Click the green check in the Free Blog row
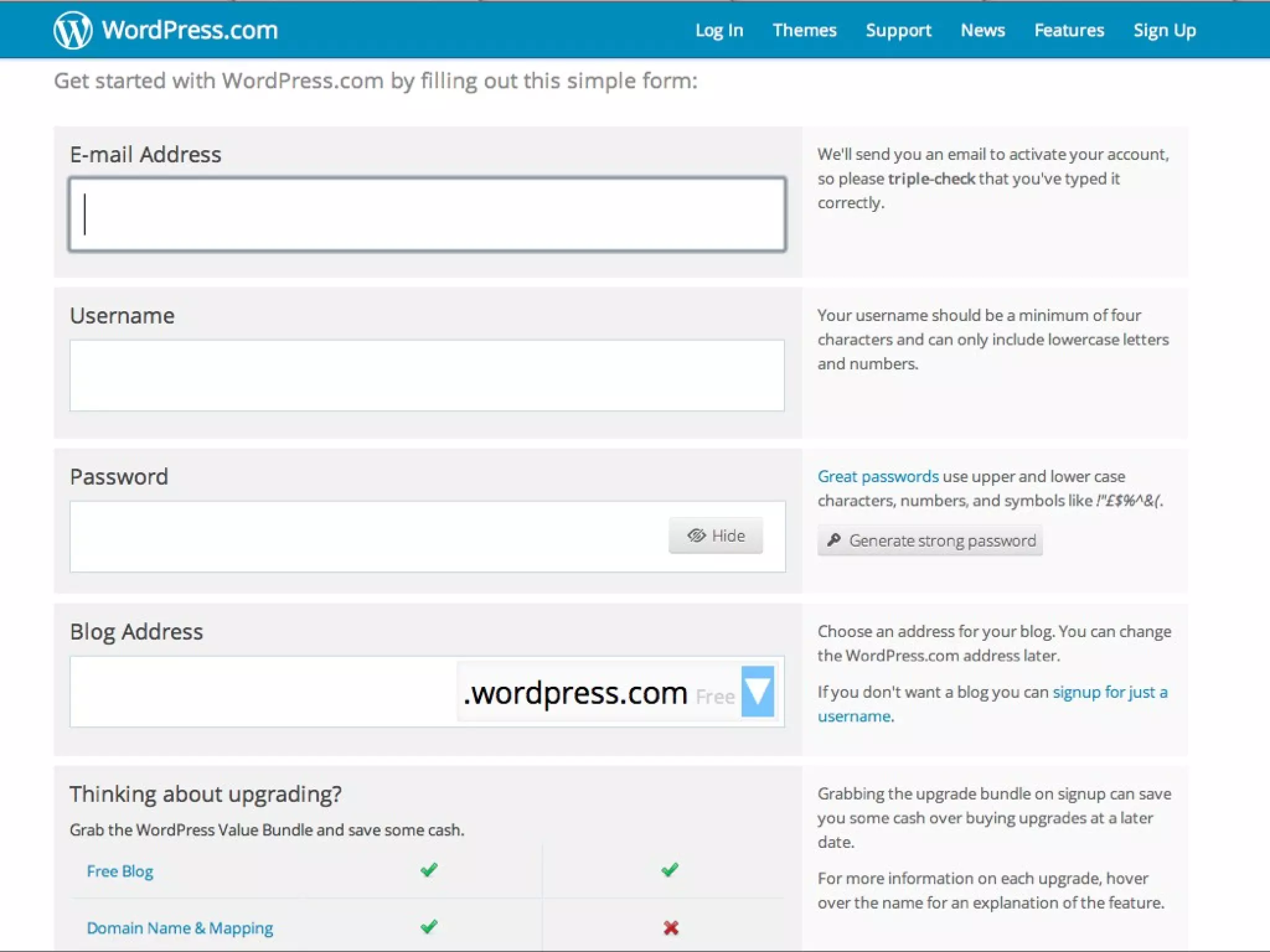1270x952 pixels. pyautogui.click(x=429, y=870)
